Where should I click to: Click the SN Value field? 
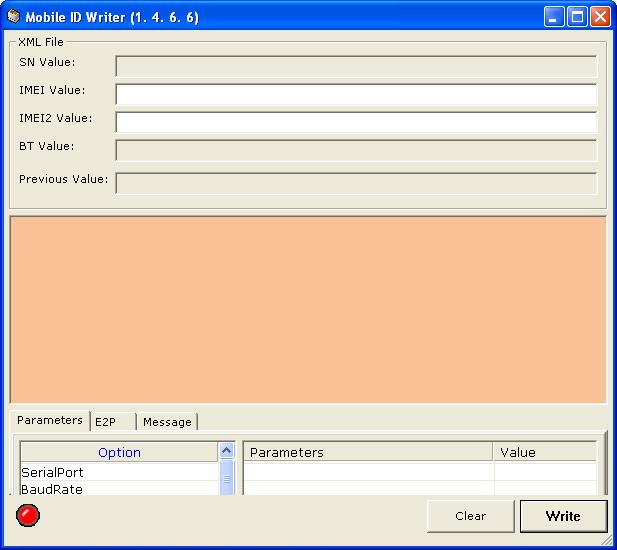pos(356,66)
